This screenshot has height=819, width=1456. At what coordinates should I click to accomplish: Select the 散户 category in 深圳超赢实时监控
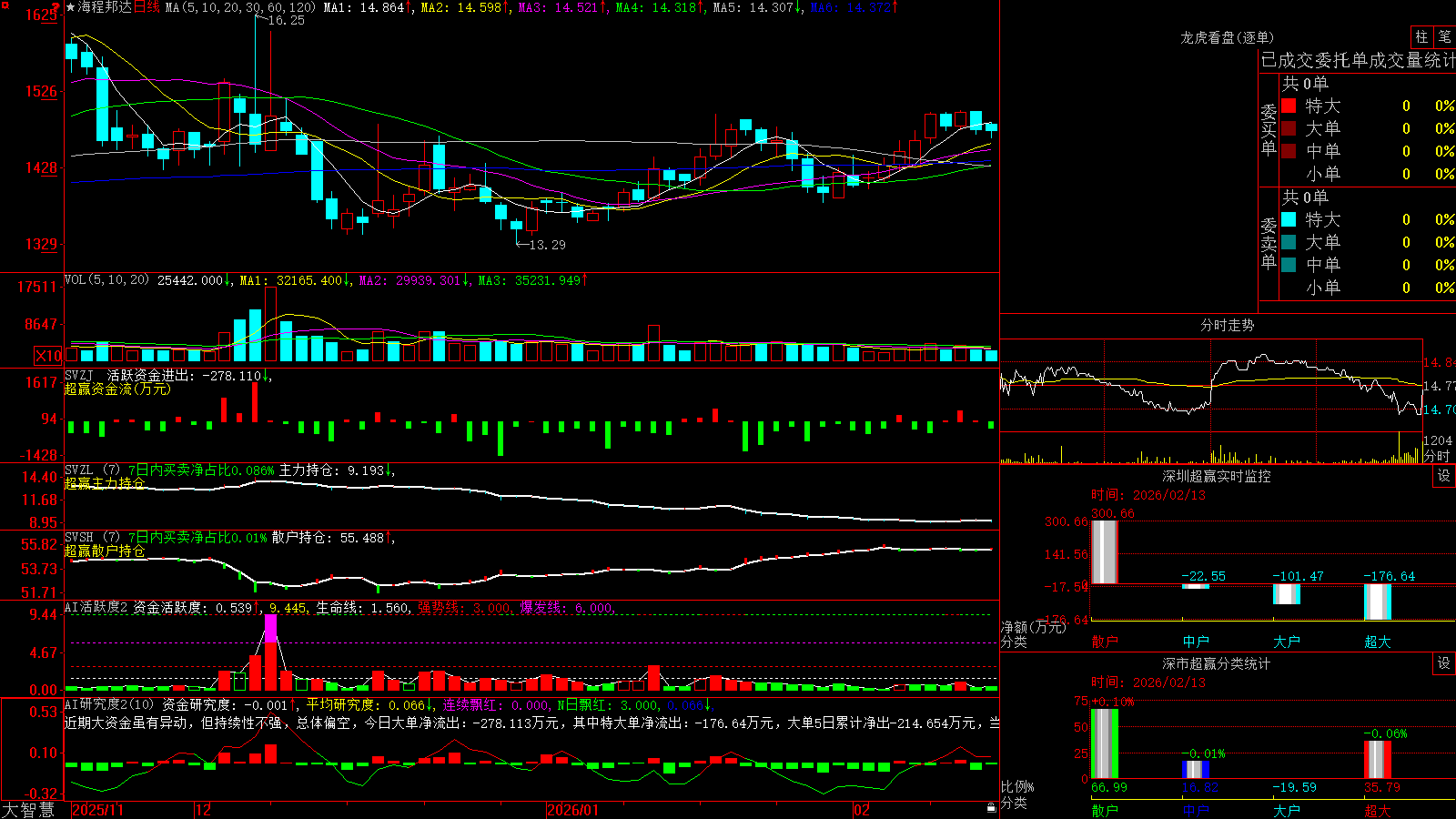1105,641
